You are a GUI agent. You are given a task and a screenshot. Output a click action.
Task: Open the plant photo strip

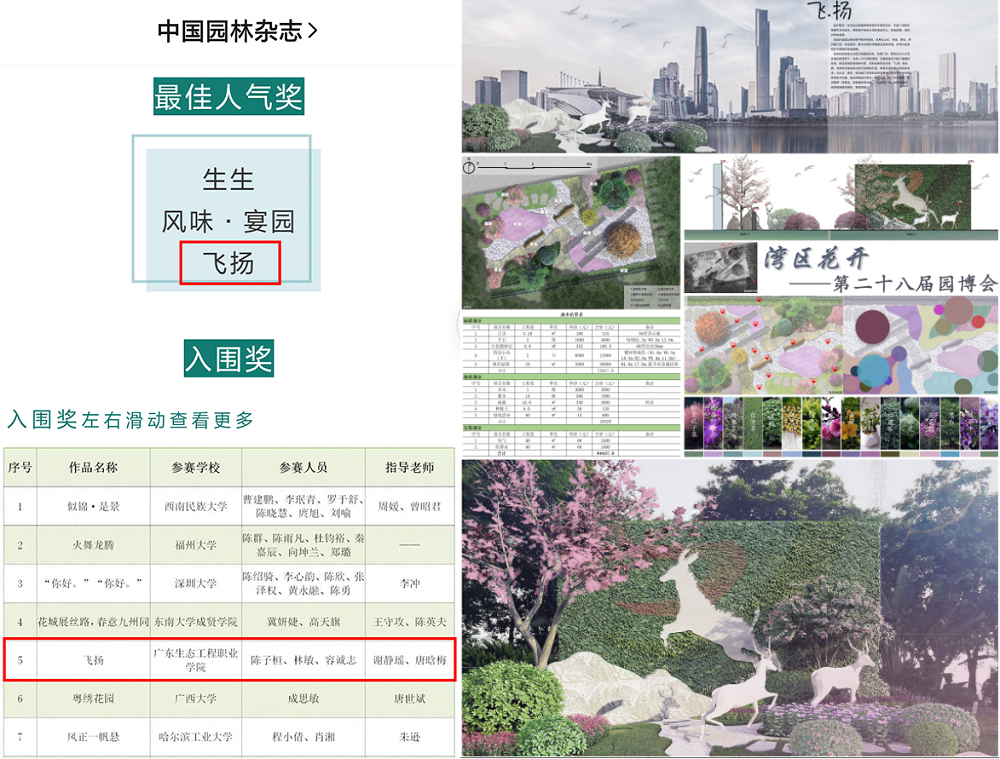coord(841,427)
